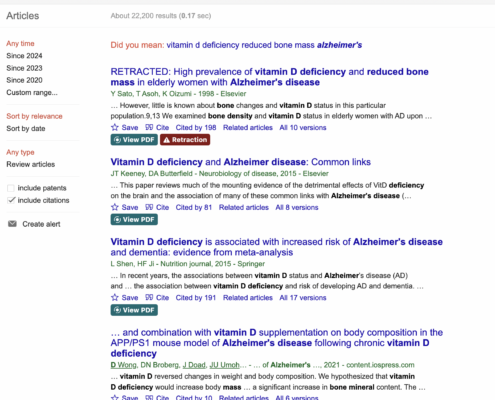Show only Review articles
495x400 pixels.
pyautogui.click(x=31, y=164)
